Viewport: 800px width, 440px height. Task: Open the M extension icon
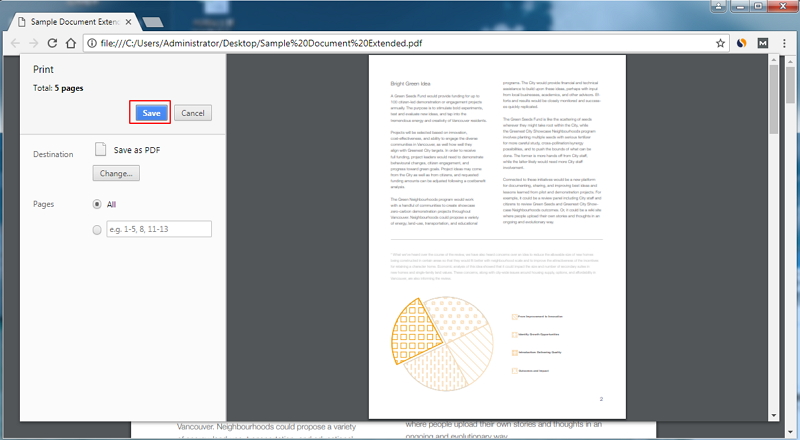762,43
